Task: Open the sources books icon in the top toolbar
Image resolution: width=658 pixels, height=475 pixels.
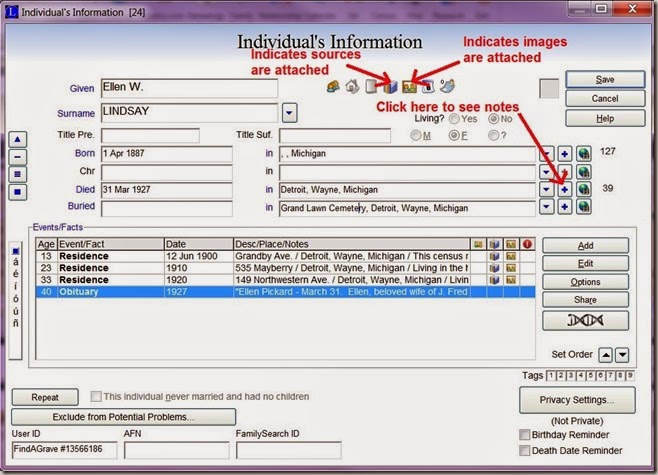Action: [390, 87]
